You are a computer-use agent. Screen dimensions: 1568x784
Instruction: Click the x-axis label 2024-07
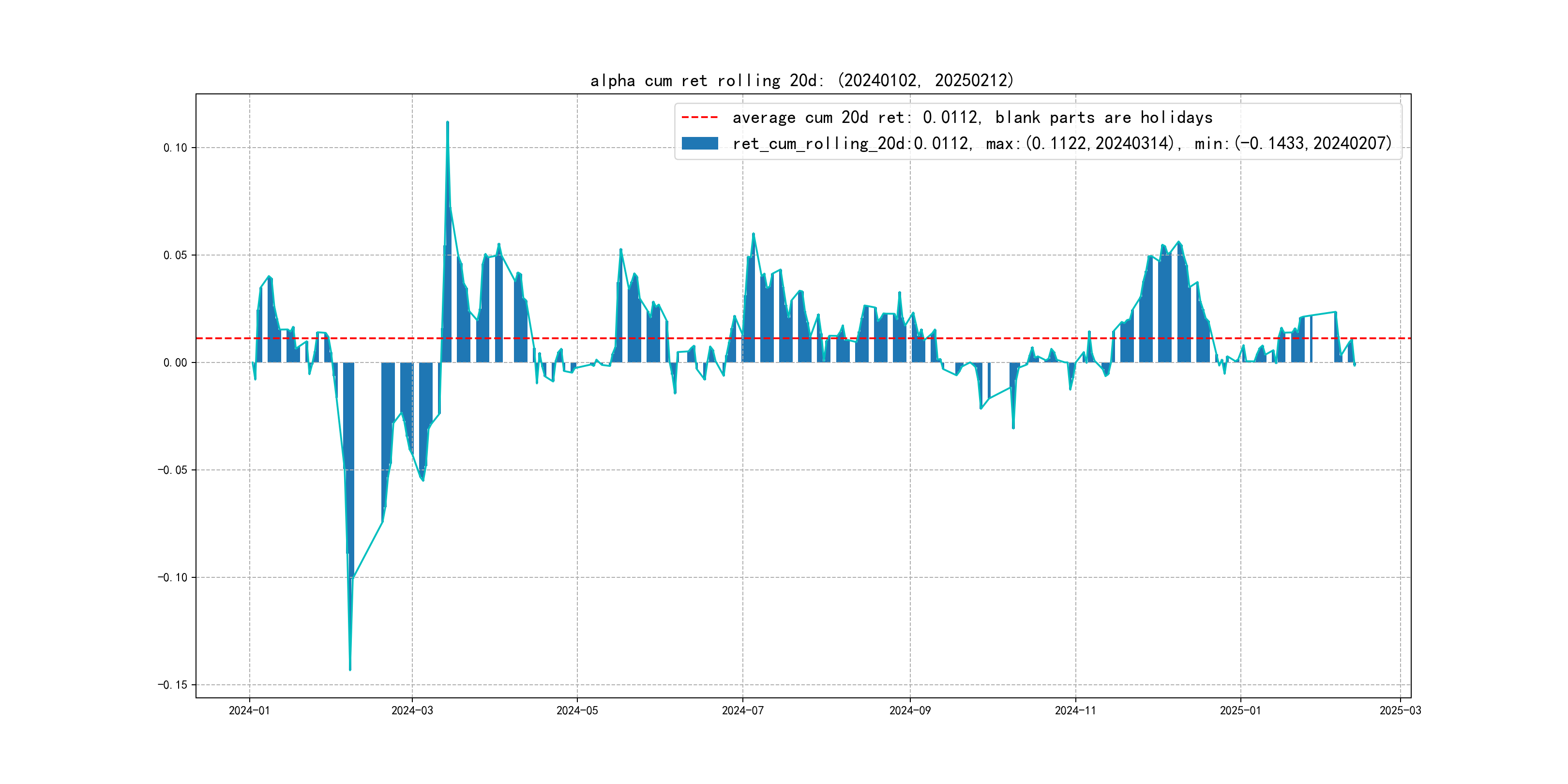tap(742, 710)
